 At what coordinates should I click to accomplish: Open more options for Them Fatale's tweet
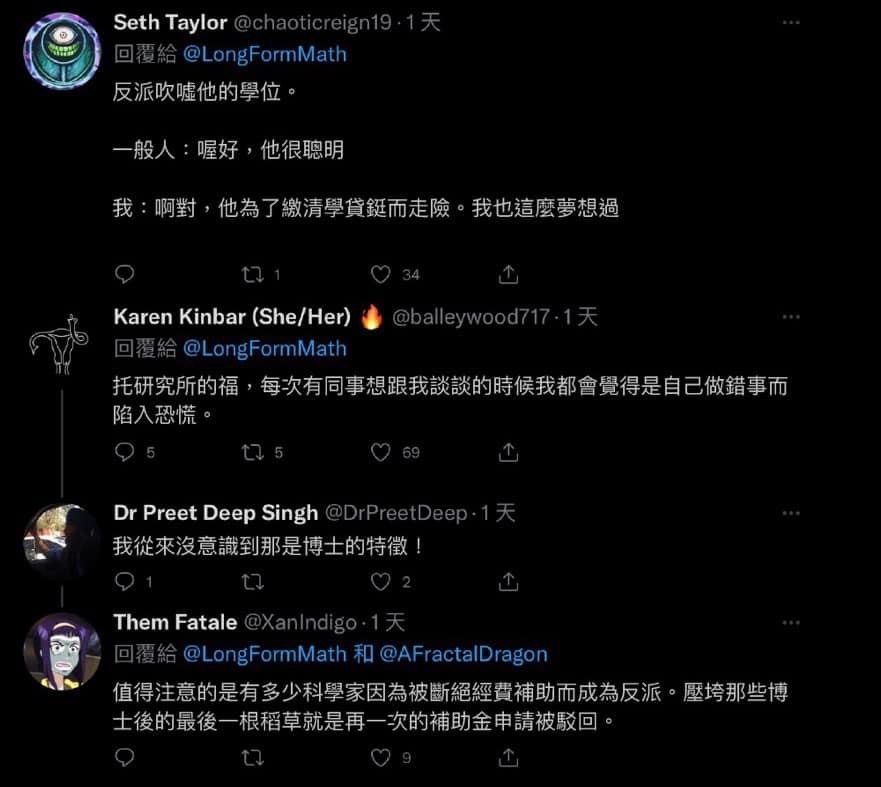(x=791, y=622)
